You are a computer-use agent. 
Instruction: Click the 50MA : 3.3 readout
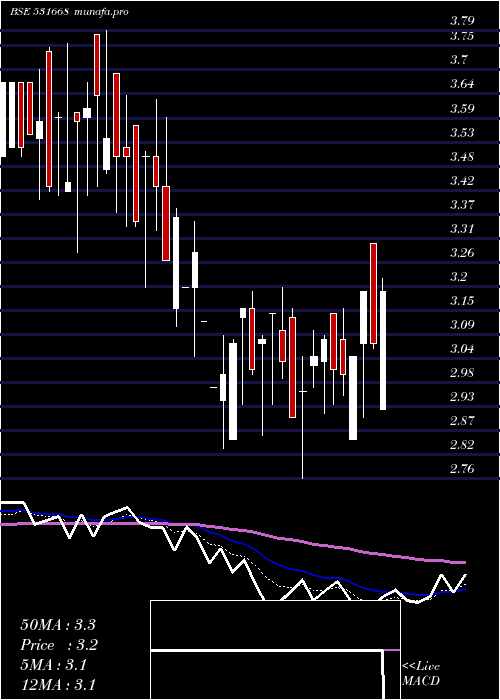58,625
